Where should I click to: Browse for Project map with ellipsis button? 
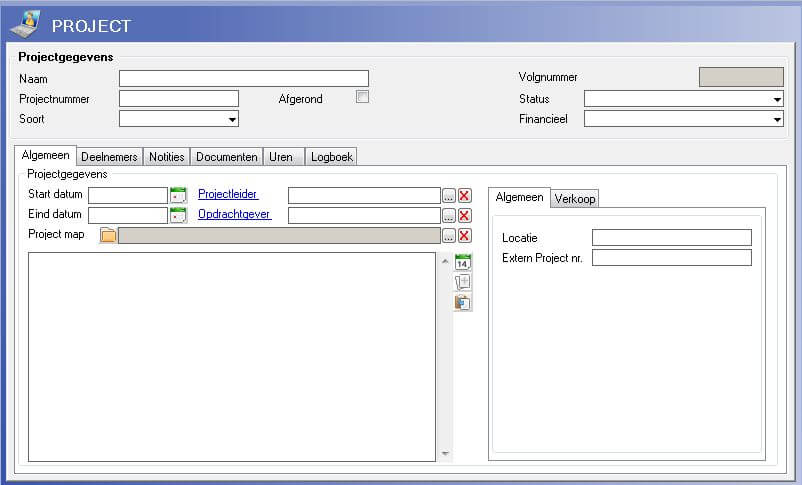point(449,235)
